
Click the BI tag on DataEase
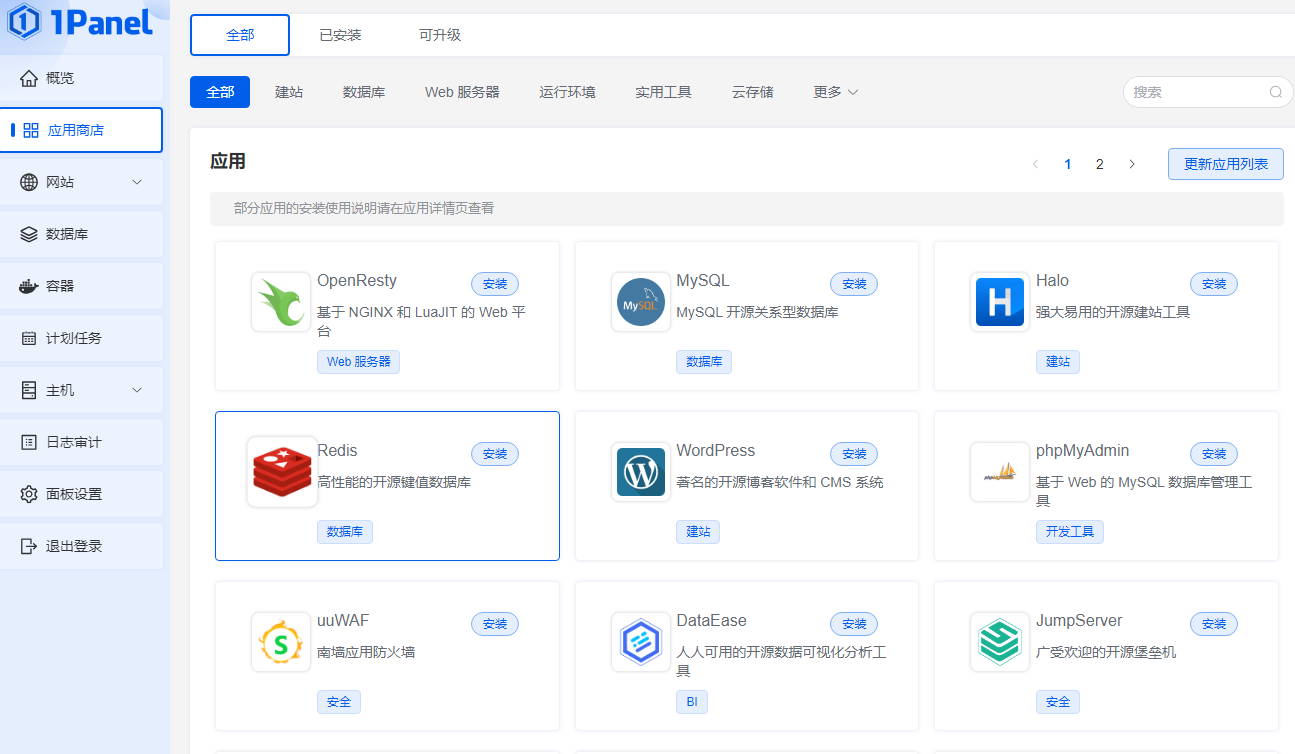coord(692,702)
